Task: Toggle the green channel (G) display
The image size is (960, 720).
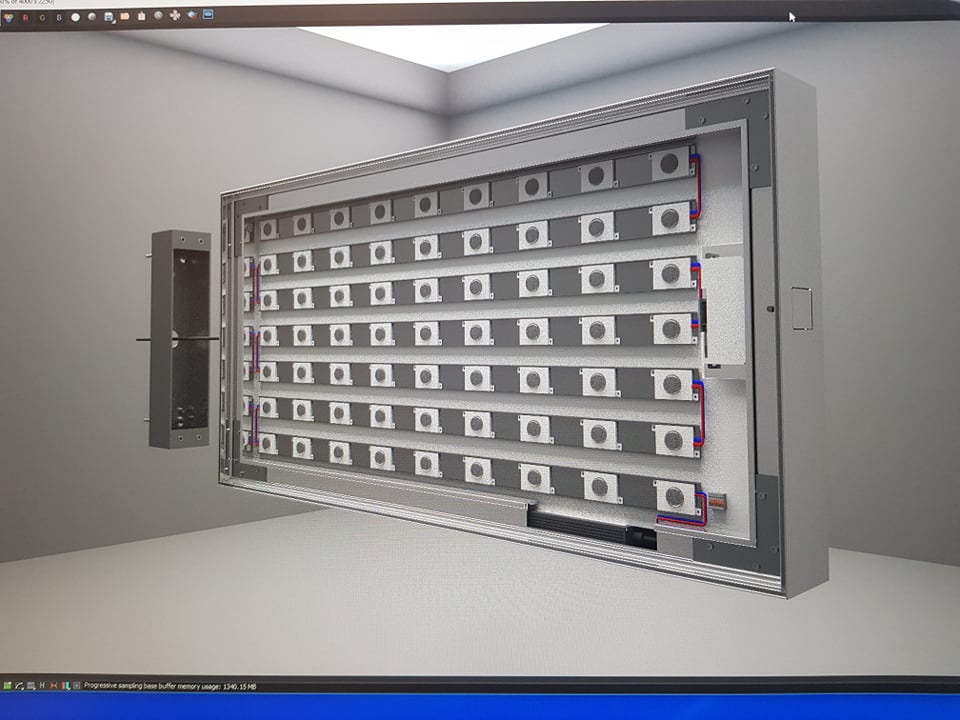Action: click(x=42, y=18)
